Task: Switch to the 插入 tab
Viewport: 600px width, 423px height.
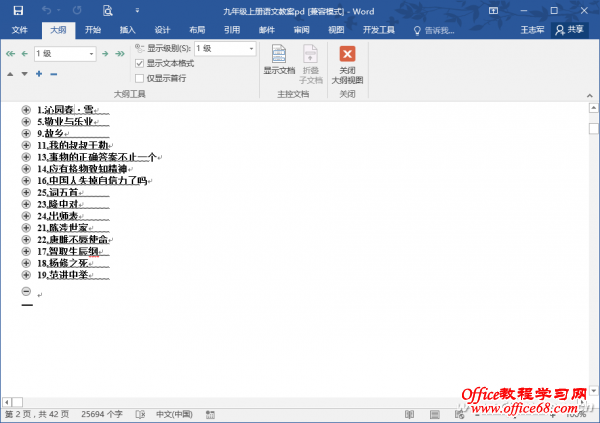Action: tap(128, 30)
